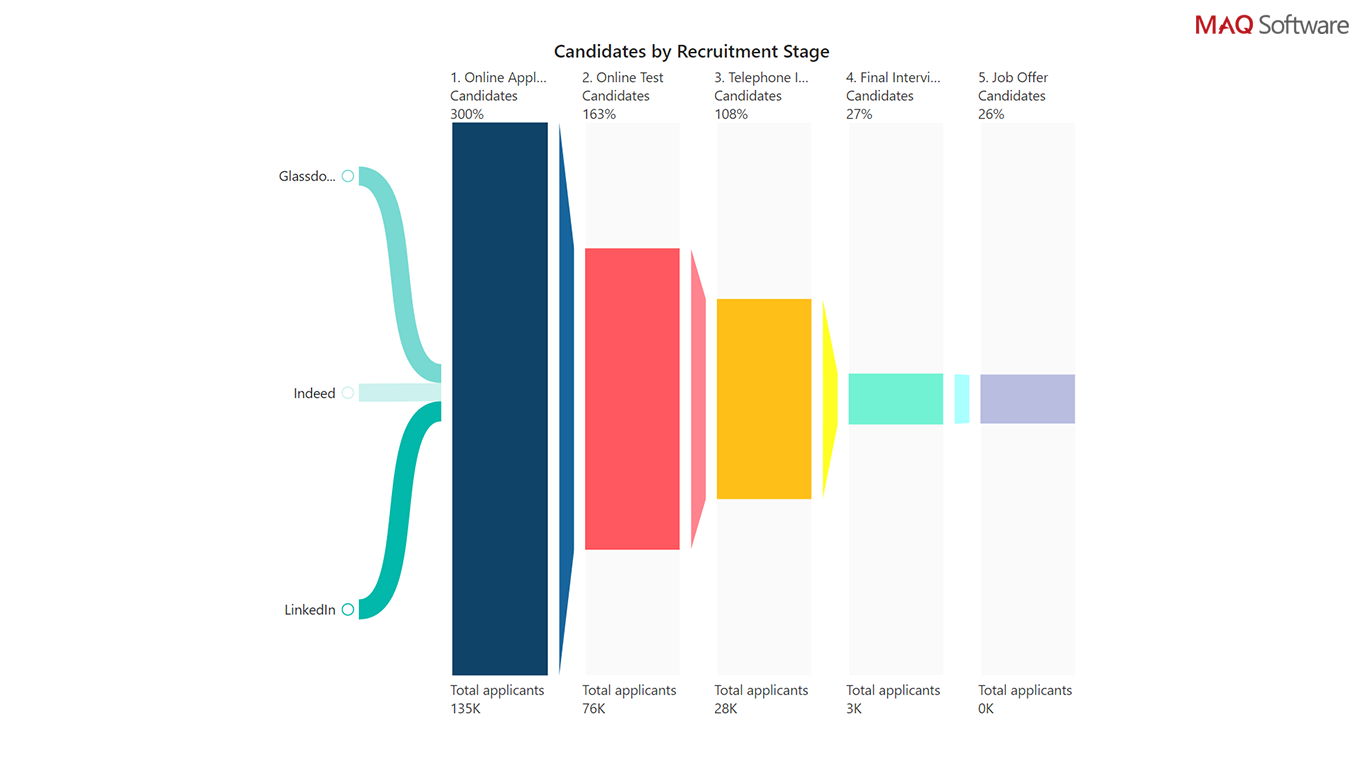Select the mint green Final Interview bar
Viewport: 1366px width, 768px height.
pos(896,398)
